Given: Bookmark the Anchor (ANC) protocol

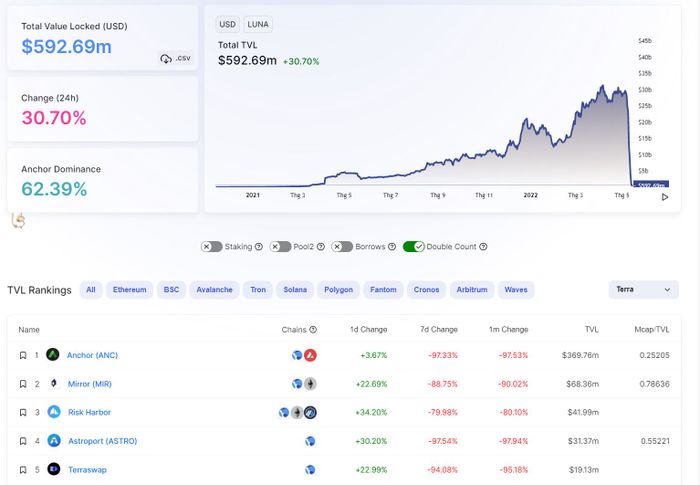Looking at the screenshot, I should [23, 355].
